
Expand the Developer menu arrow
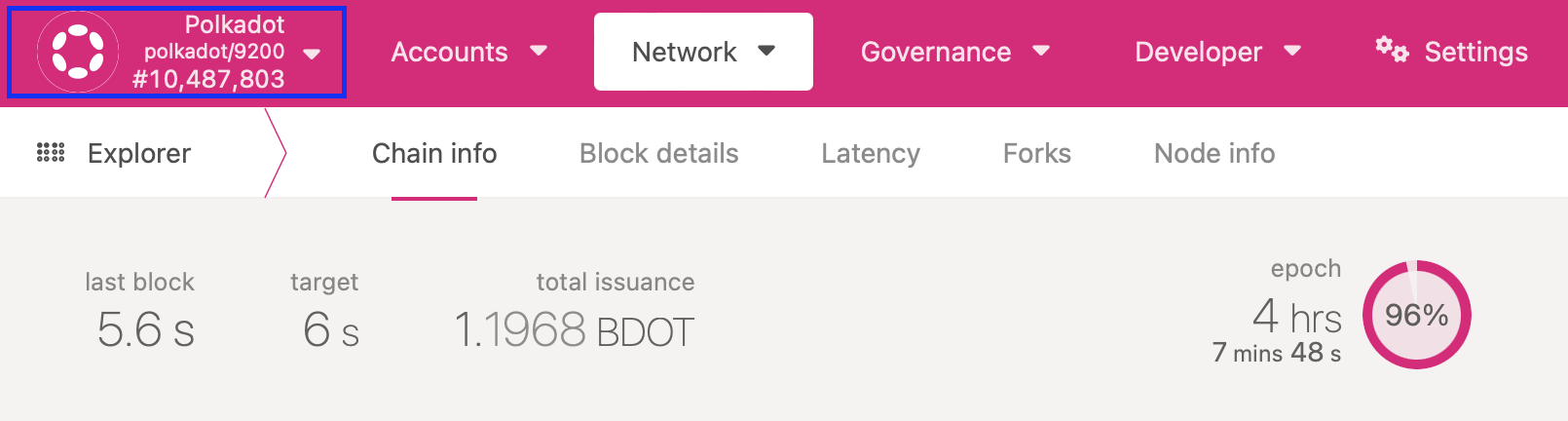1292,51
